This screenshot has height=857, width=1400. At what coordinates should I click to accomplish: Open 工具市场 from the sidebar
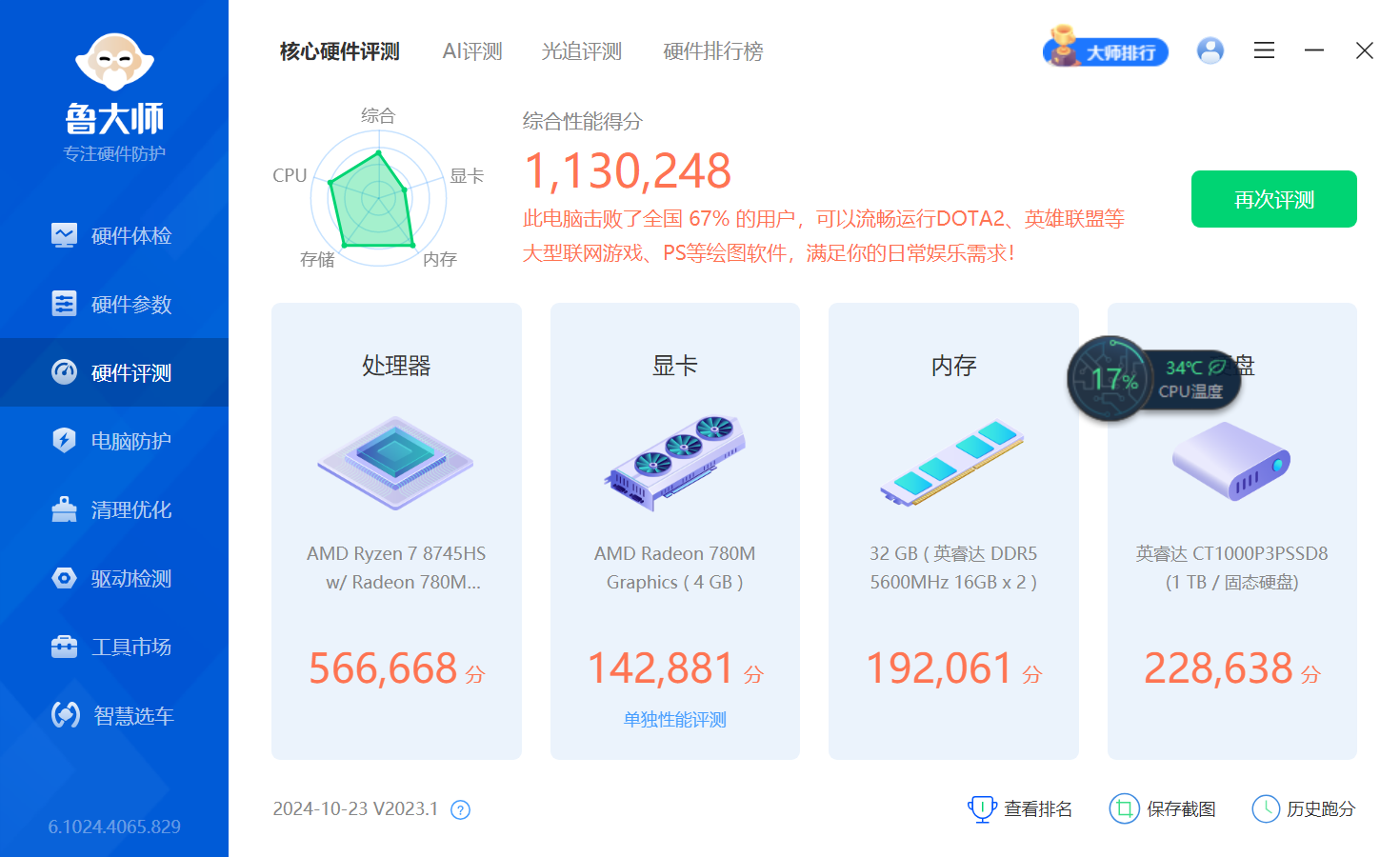[x=114, y=647]
